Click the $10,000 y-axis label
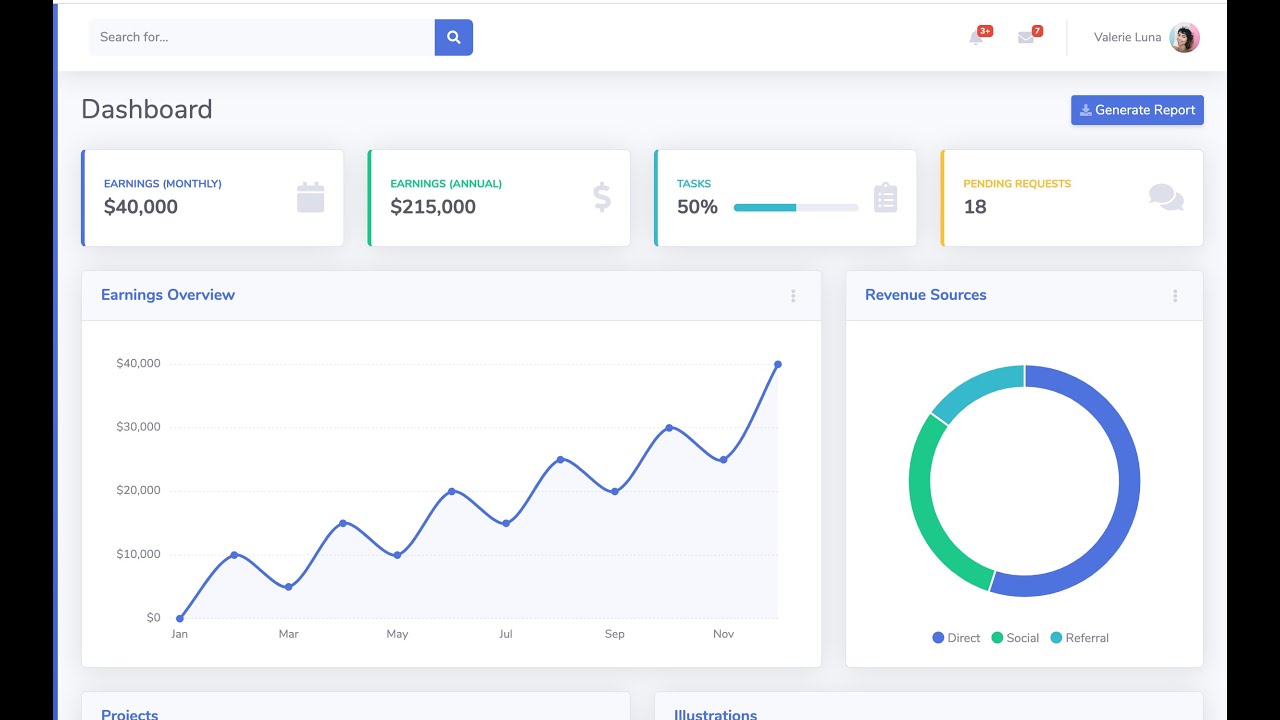Viewport: 1280px width, 720px height. tap(138, 554)
